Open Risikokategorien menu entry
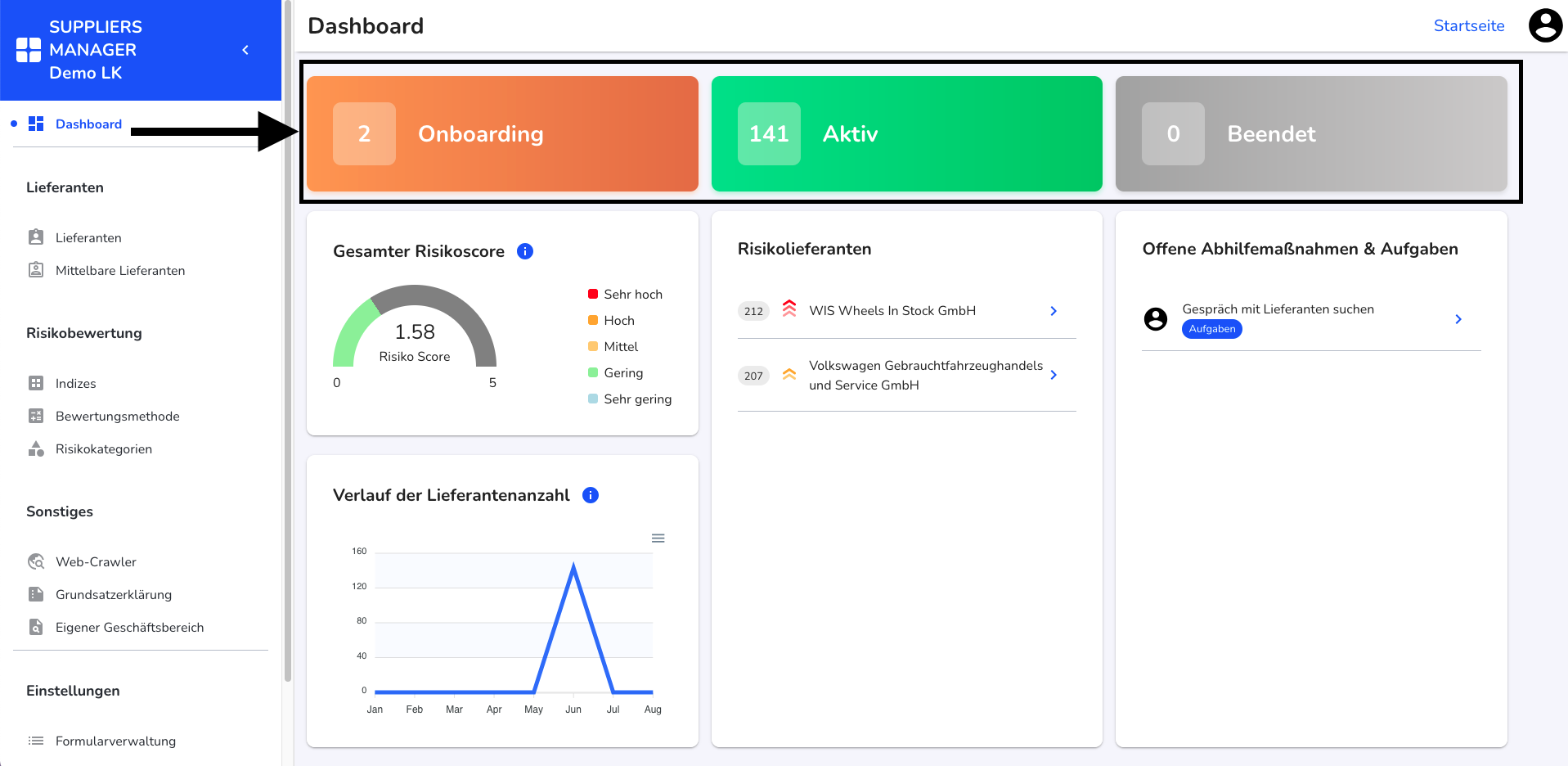Screen dimensions: 1568x766 point(104,448)
